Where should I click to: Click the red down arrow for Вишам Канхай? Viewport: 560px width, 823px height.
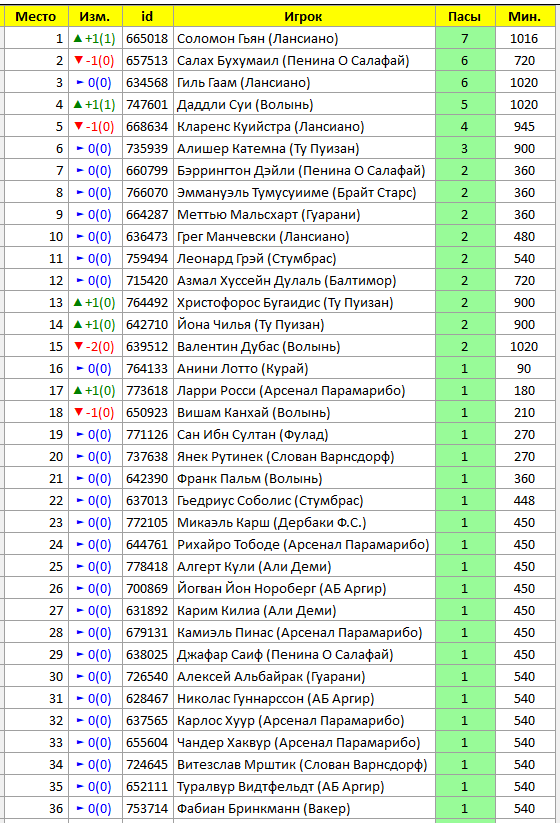pos(78,413)
